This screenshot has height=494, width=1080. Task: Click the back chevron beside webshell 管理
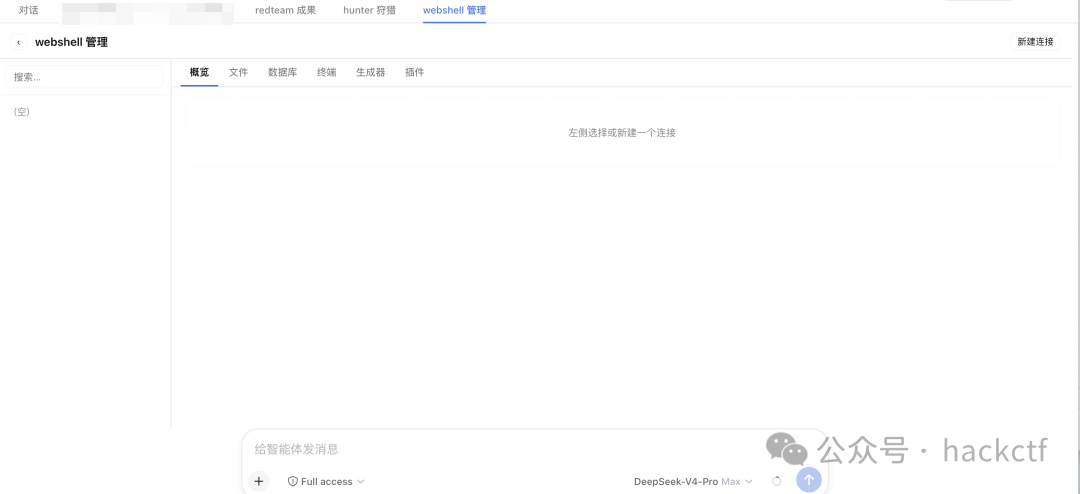19,42
